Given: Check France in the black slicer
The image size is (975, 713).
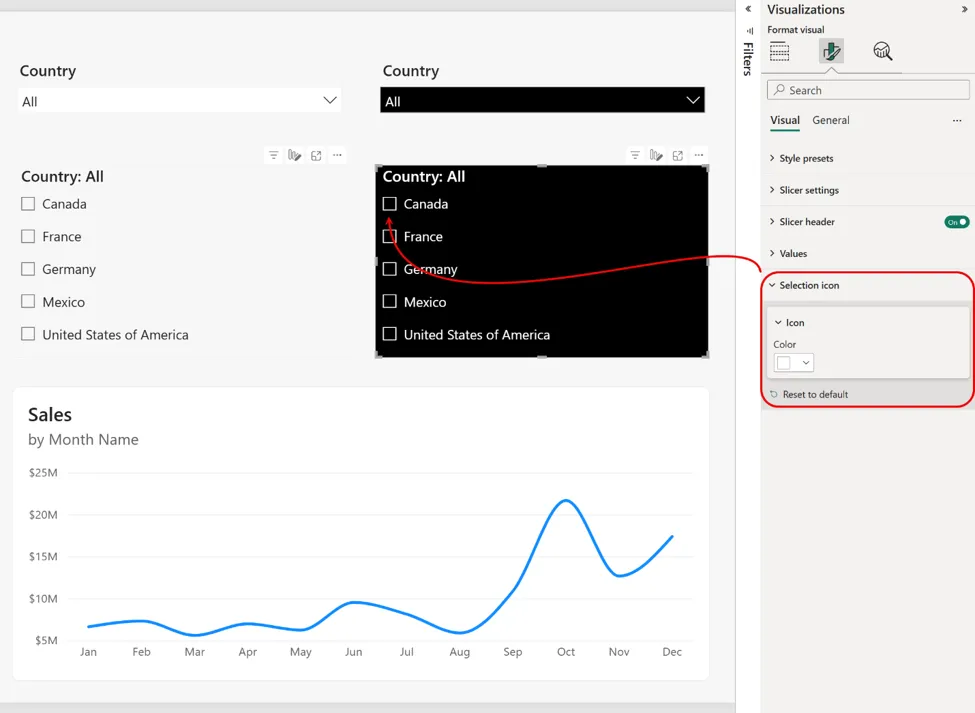Looking at the screenshot, I should (x=390, y=236).
